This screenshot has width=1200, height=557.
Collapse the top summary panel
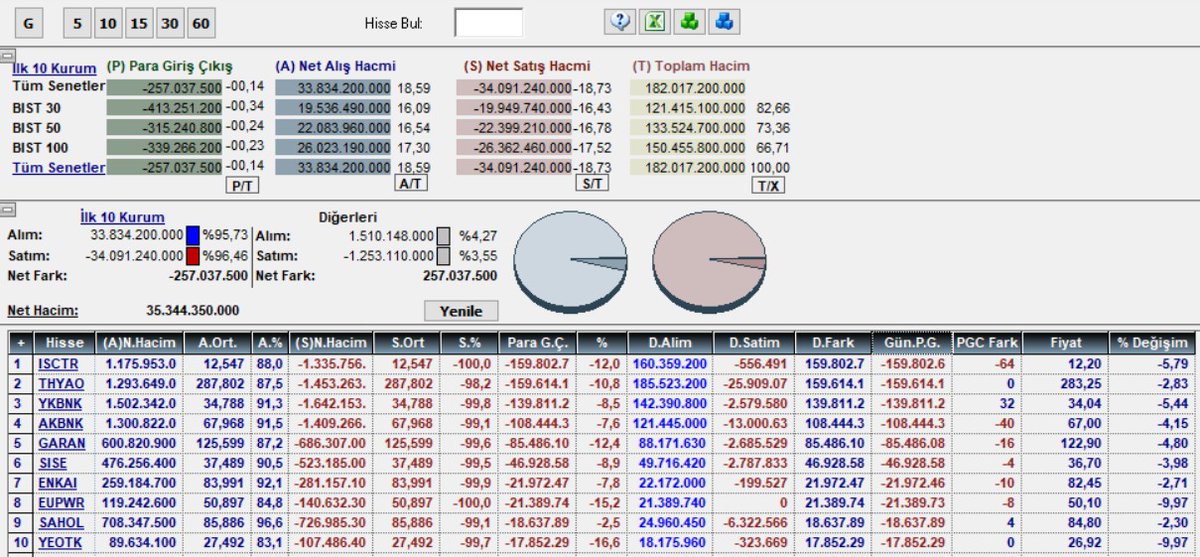click(x=7, y=56)
